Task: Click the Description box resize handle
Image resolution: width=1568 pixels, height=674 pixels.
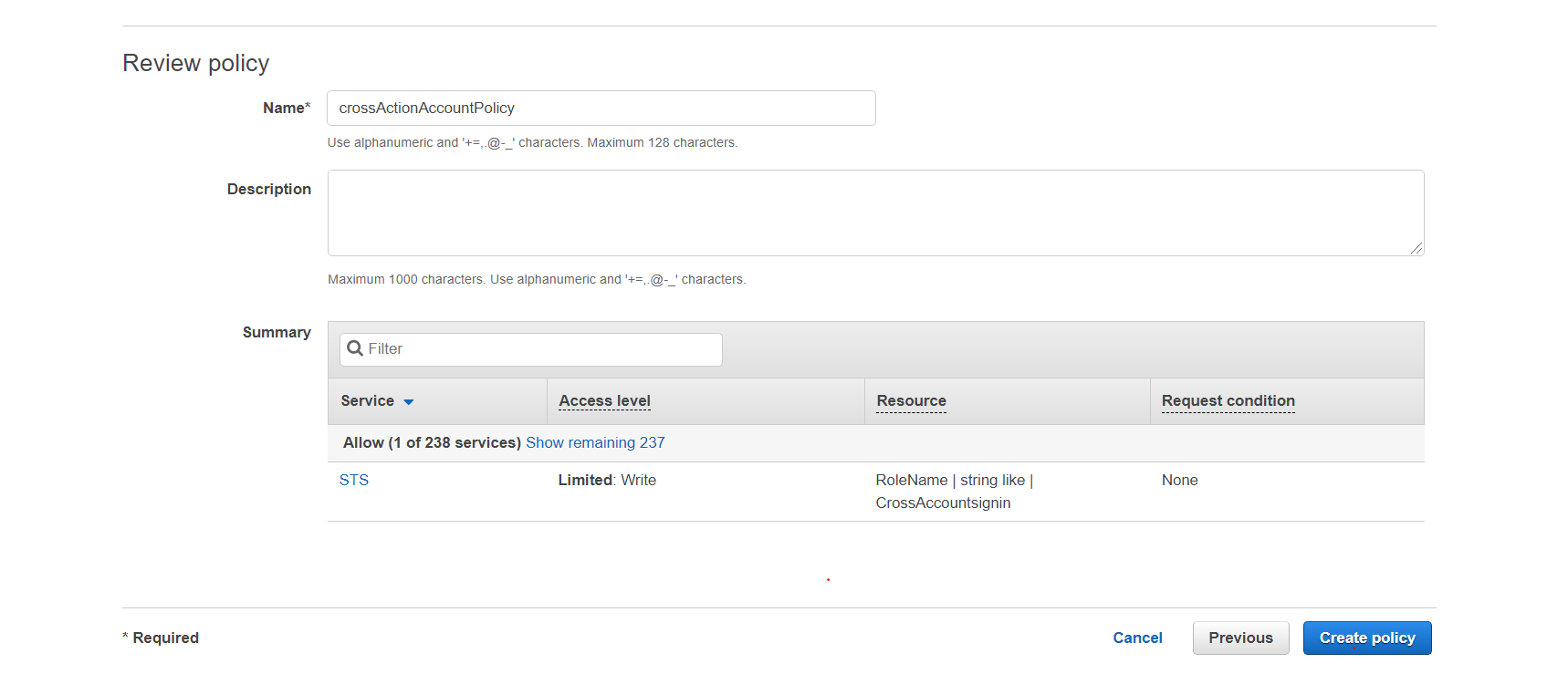Action: coord(1416,248)
